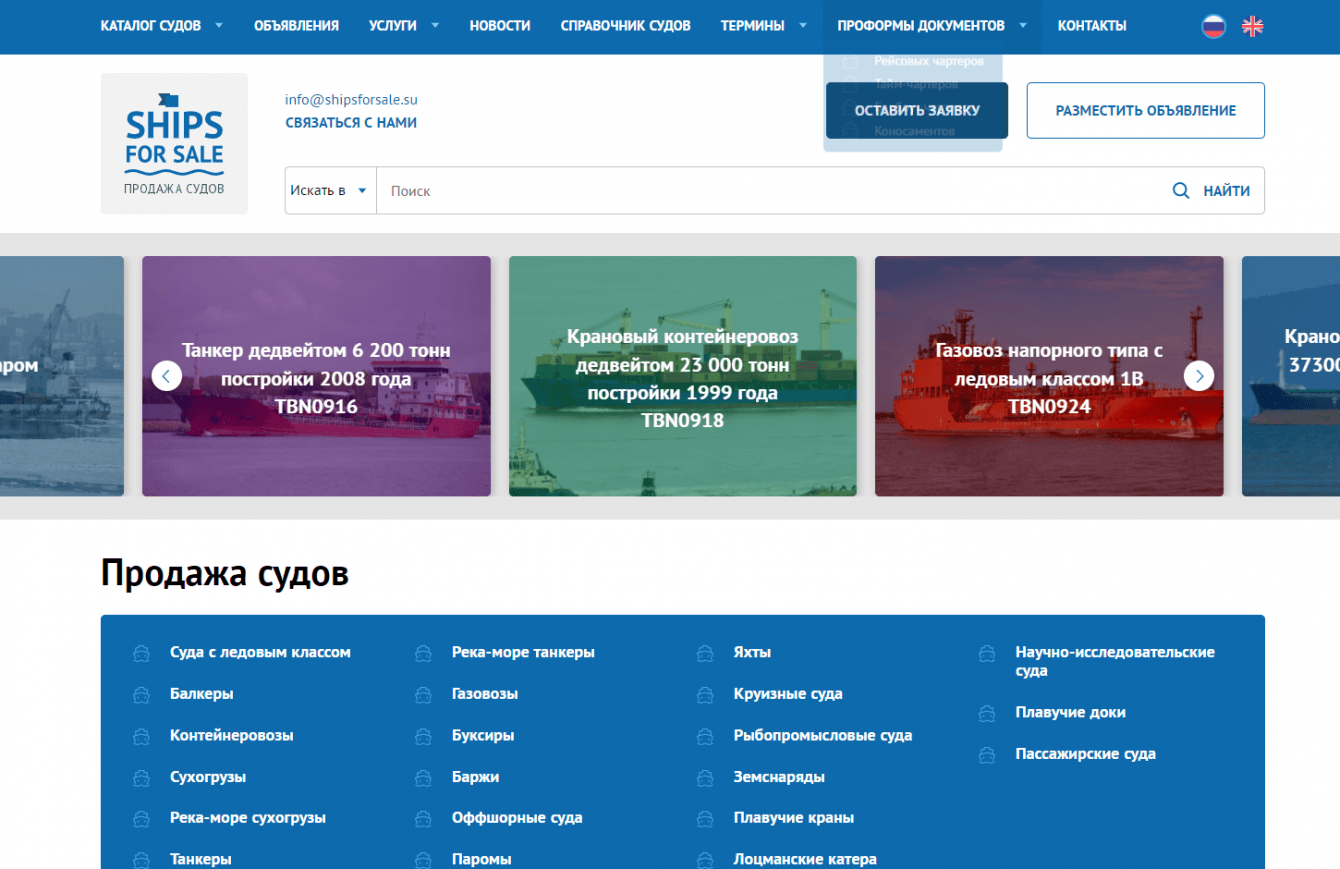Viewport: 1340px width, 869px height.
Task: Click ship icon beside Суда с ледовым классом
Action: point(142,653)
